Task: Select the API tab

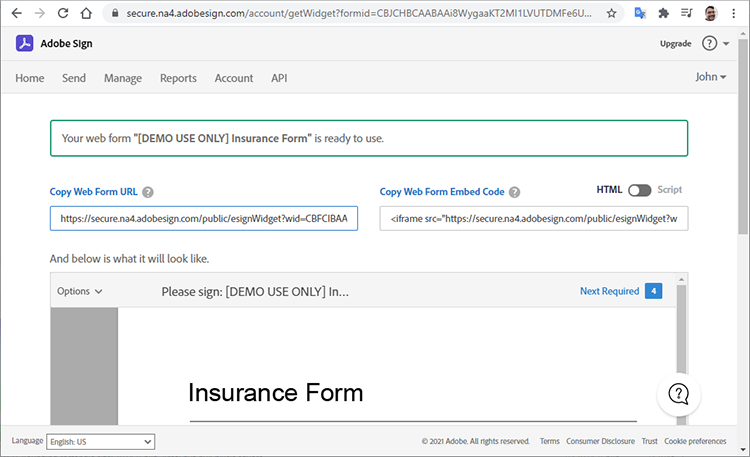Action: point(279,78)
